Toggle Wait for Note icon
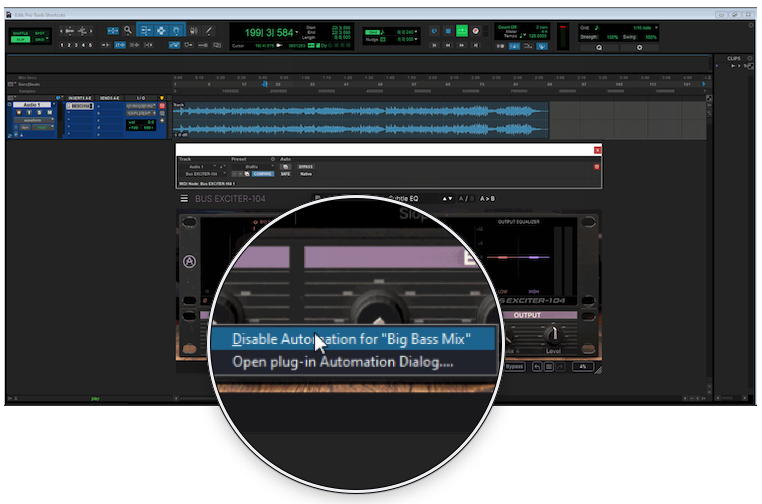The height and width of the screenshot is (504, 762). [501, 46]
